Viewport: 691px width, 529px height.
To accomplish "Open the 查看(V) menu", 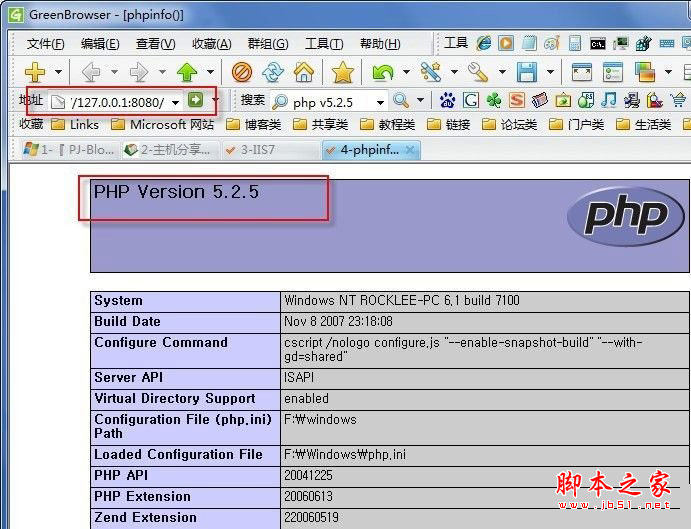I will (x=156, y=44).
